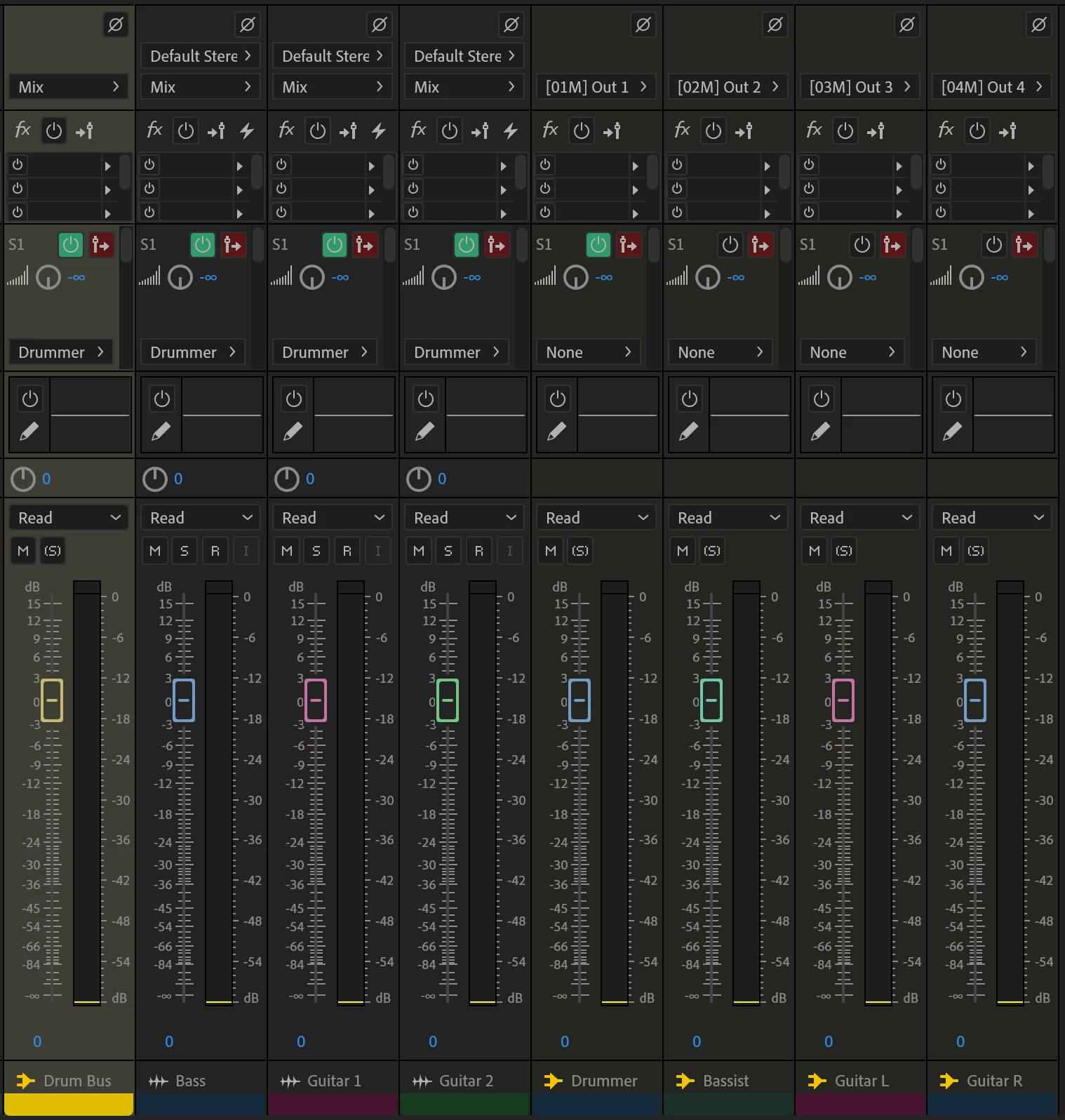
Task: Click the send pre/post fader icon on Drum Bus
Action: click(x=101, y=245)
